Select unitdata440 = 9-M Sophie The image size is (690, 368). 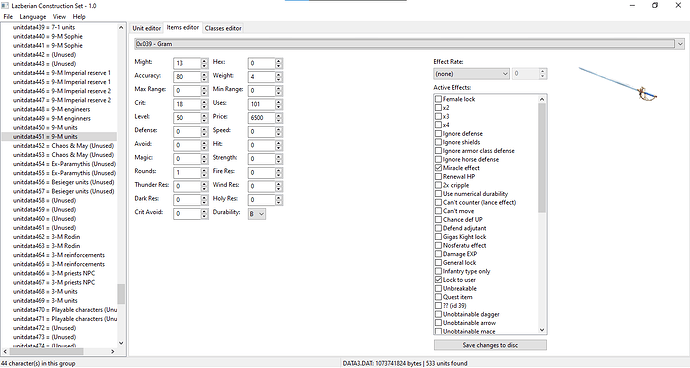(48, 37)
